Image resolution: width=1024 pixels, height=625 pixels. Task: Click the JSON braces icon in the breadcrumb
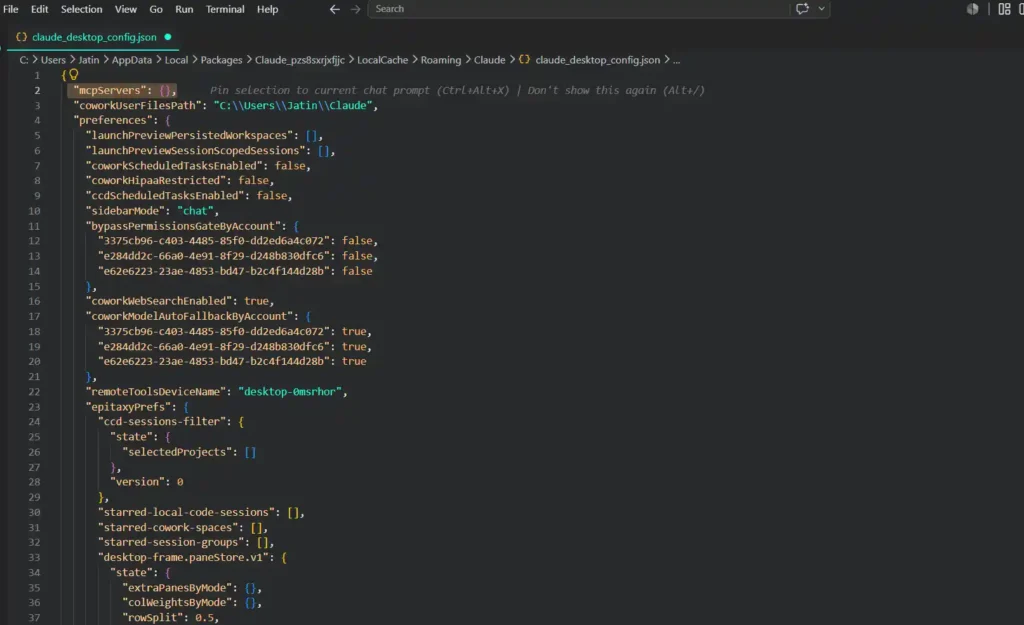tap(524, 59)
